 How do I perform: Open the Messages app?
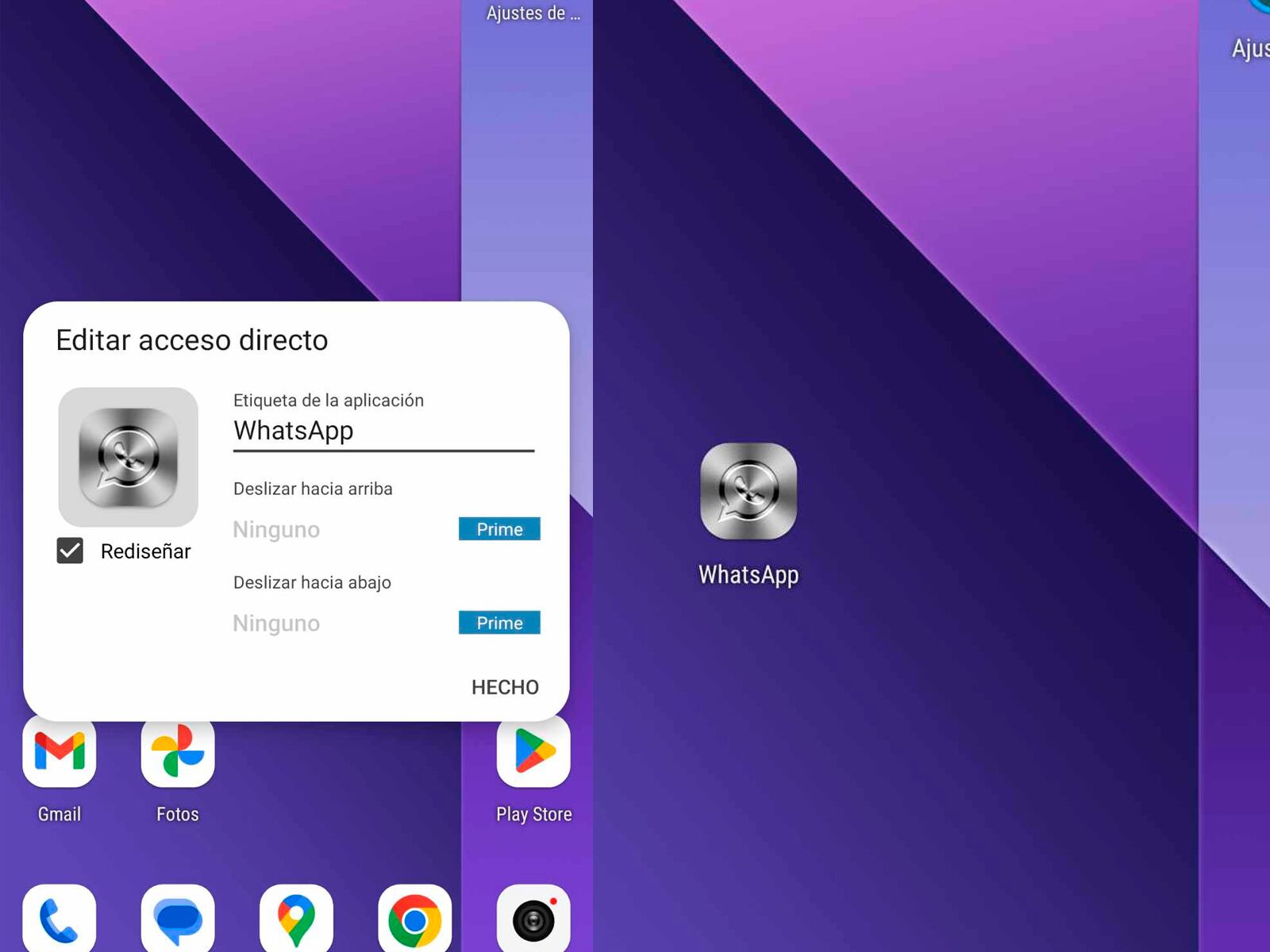coord(177,916)
